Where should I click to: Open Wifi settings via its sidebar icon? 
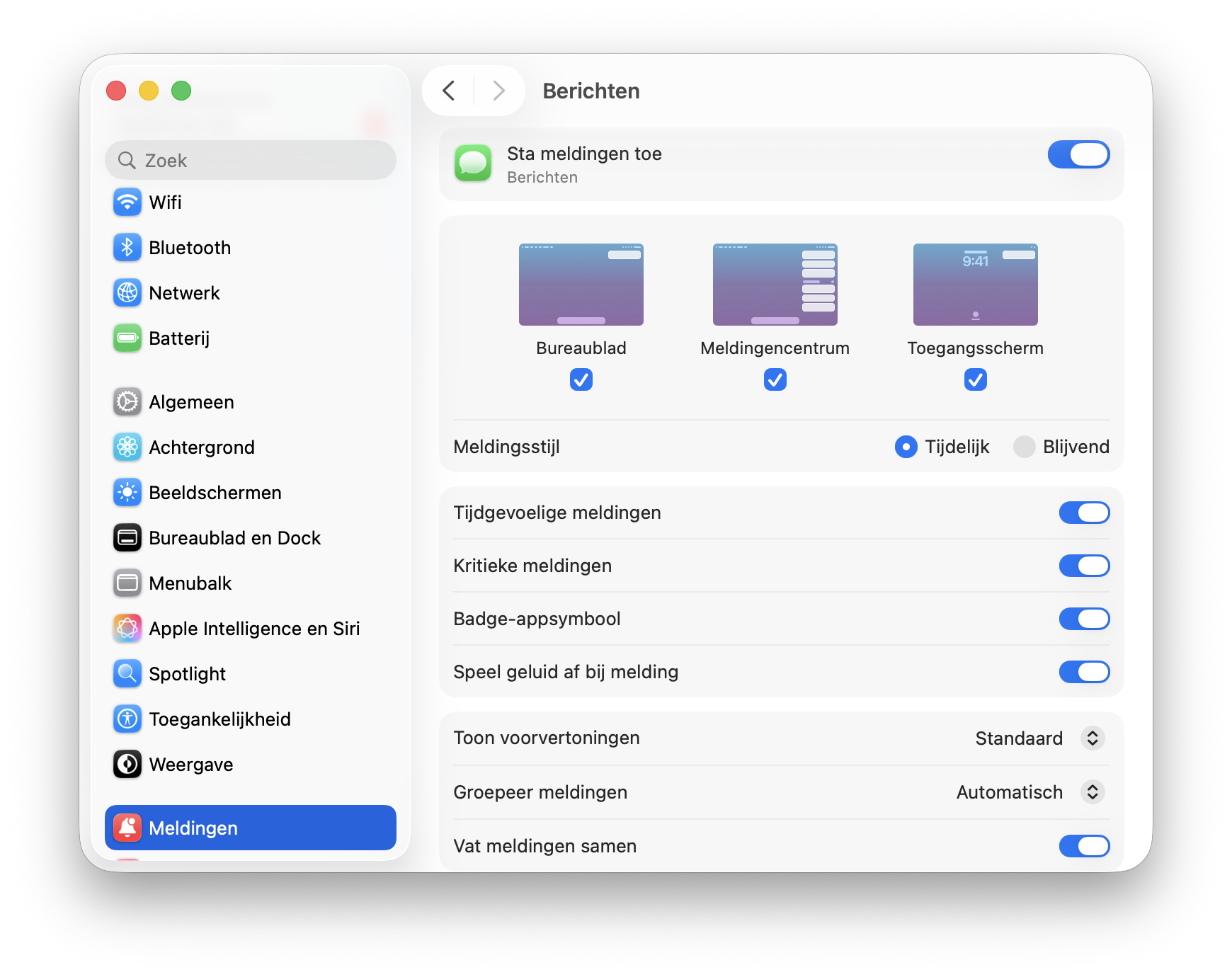127,202
